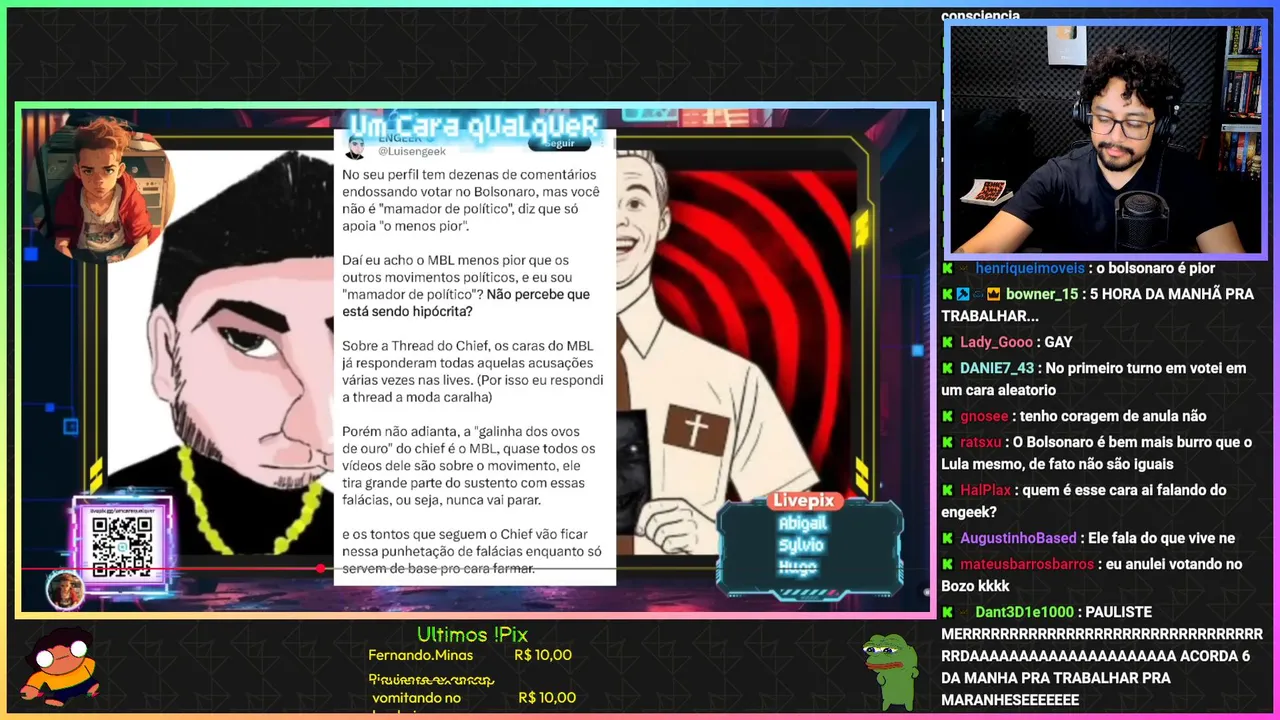
Task: Click the 'Ultimos !Pix' heading
Action: click(472, 635)
